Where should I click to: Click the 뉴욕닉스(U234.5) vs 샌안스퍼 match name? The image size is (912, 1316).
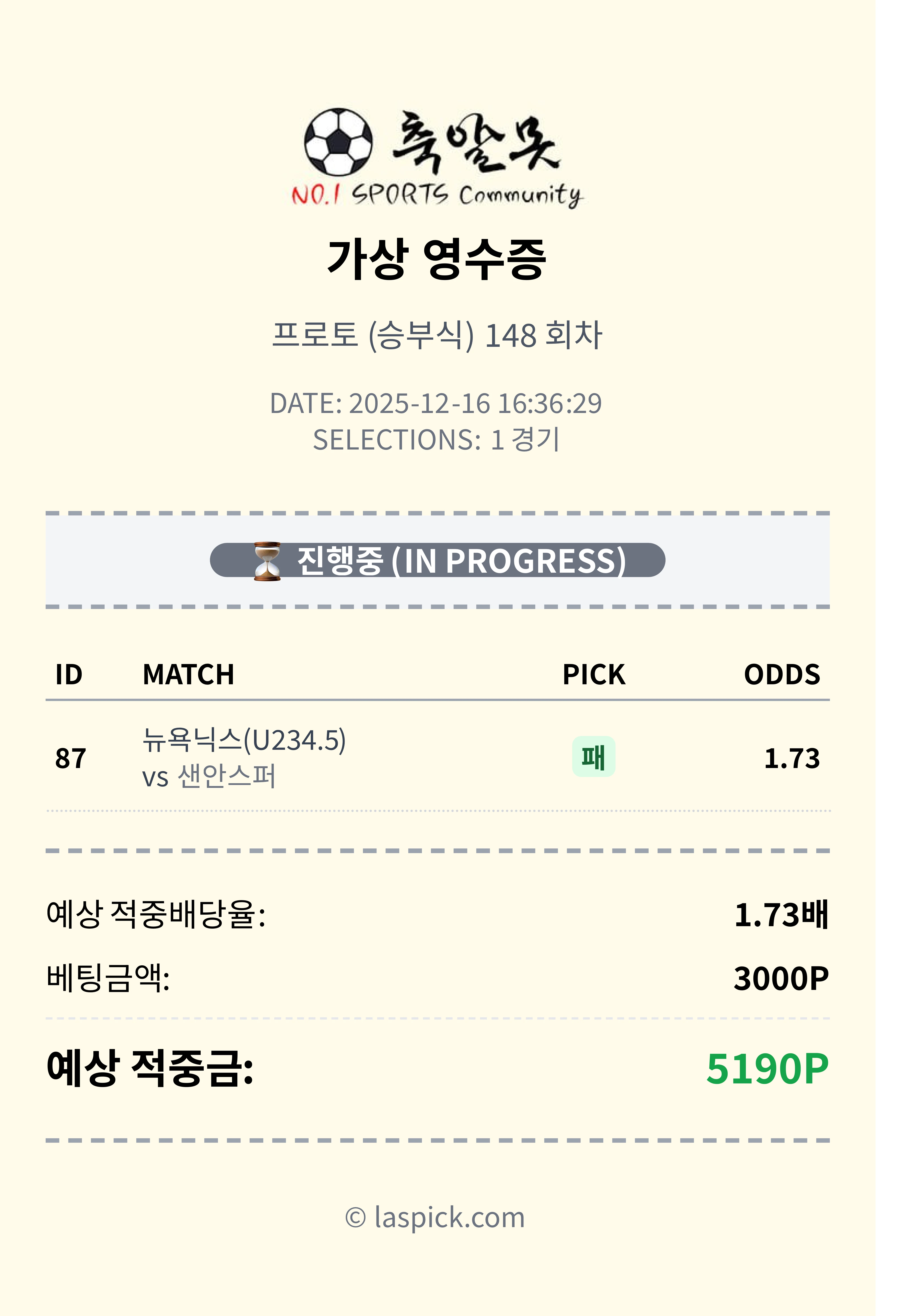(x=244, y=758)
